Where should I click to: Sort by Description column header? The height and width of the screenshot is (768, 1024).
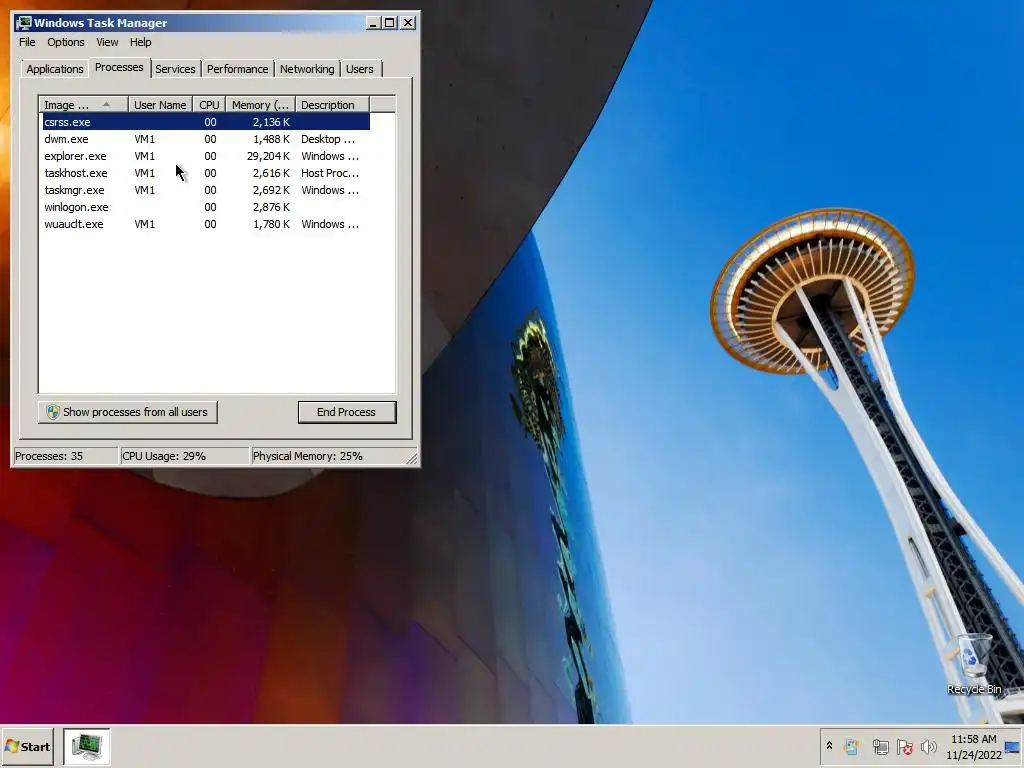point(332,105)
